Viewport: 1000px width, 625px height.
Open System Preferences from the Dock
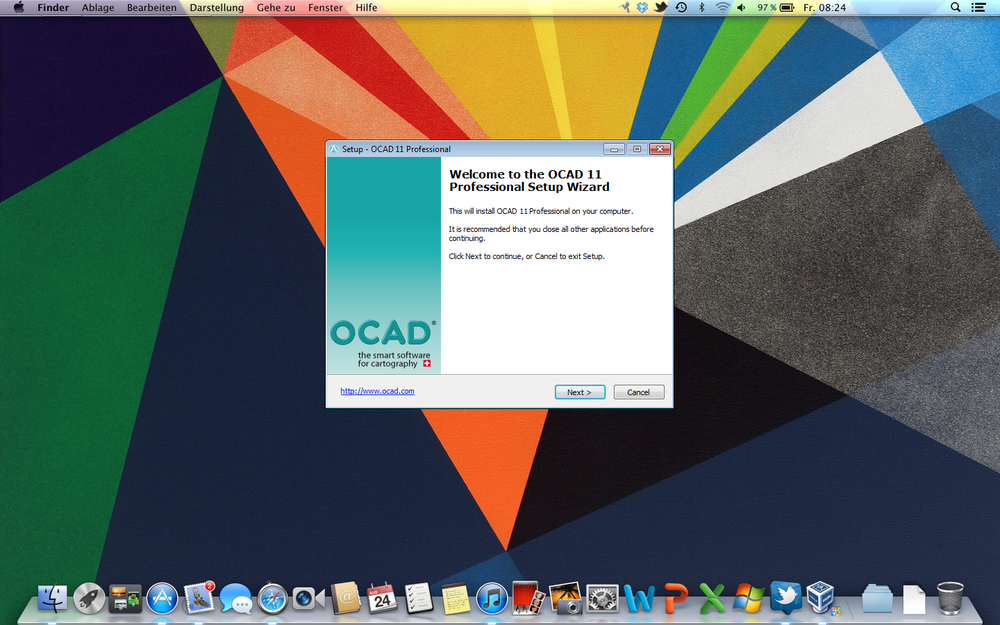click(x=602, y=598)
